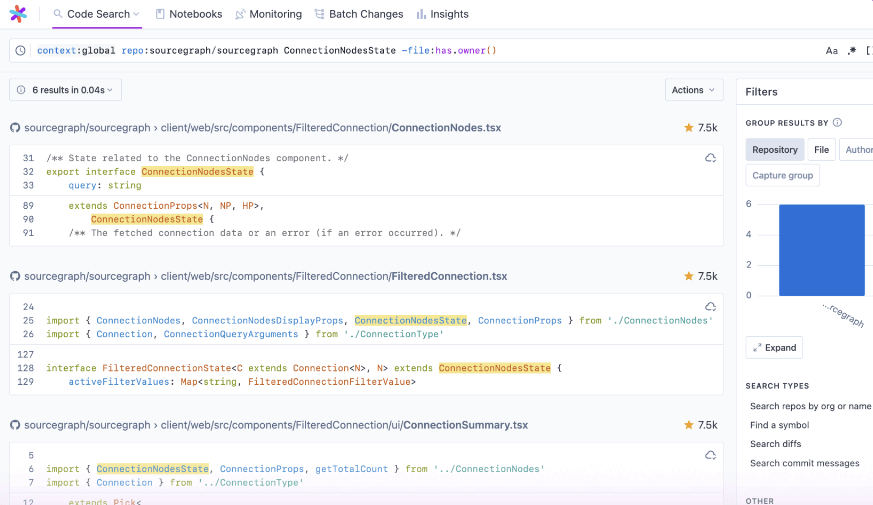Click GitHub icon beside ConnectionNodes.tsx result
Image resolution: width=873 pixels, height=505 pixels.
coord(15,128)
